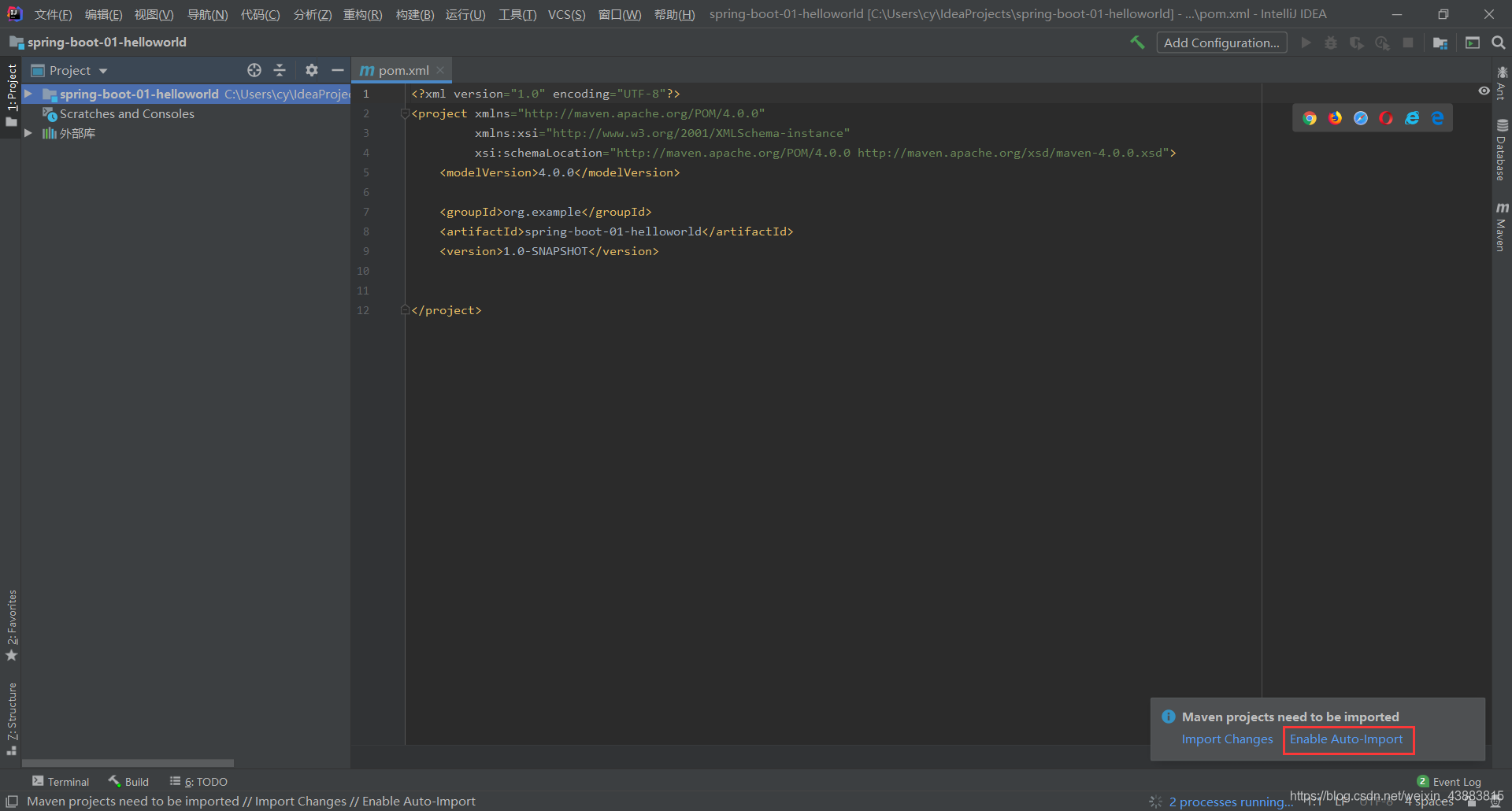Toggle the 1: Project side tab

click(x=11, y=94)
